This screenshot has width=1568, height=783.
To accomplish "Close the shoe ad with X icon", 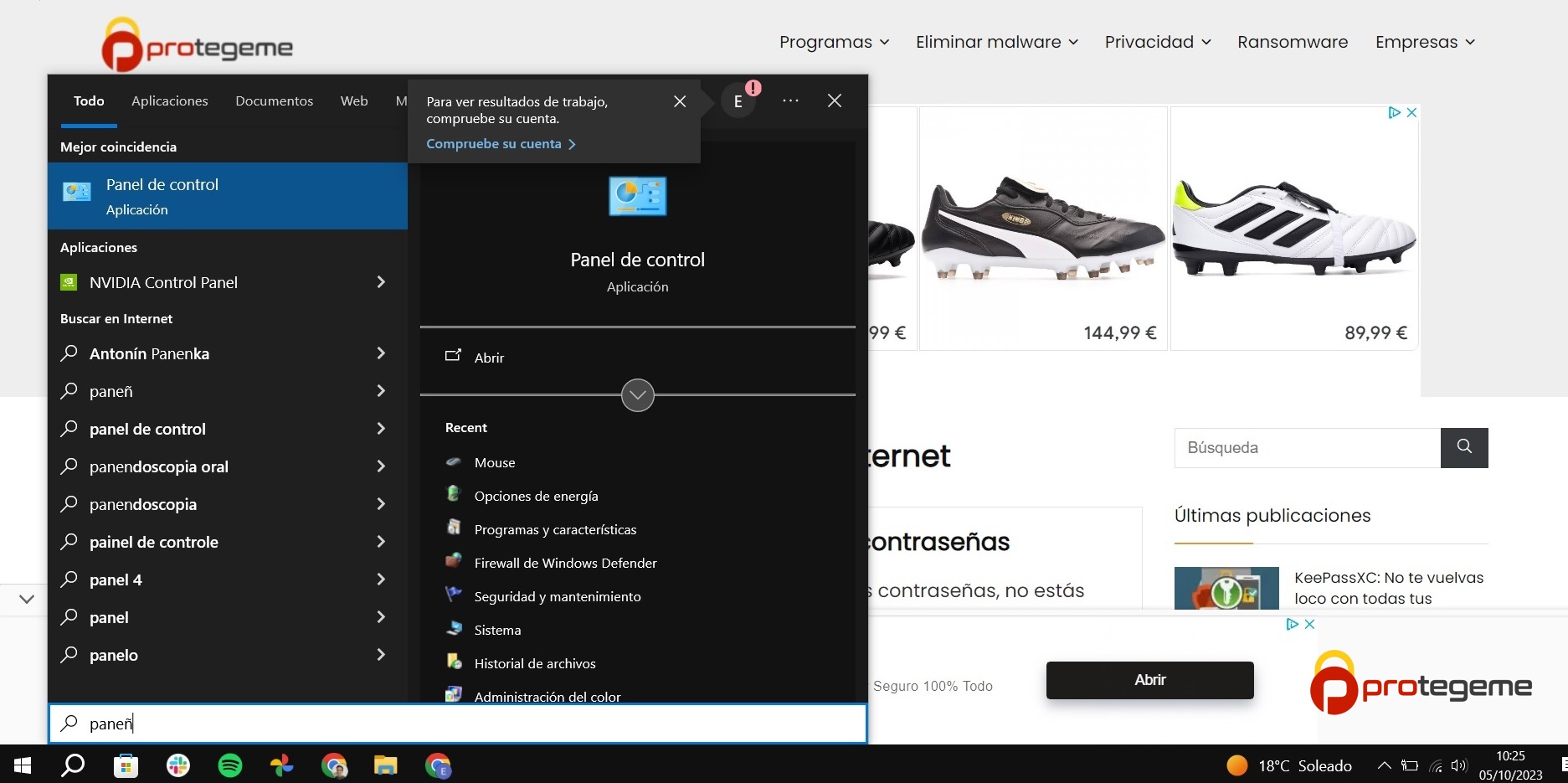I will coord(1411,112).
